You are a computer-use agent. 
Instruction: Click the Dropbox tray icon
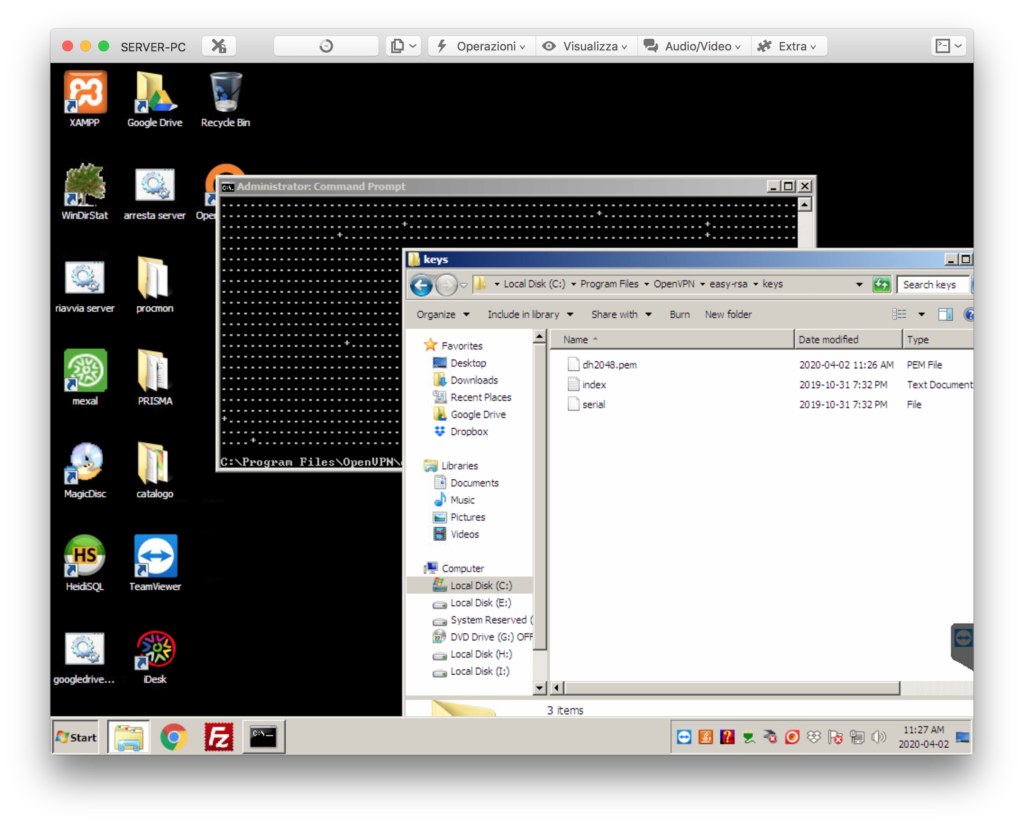point(814,738)
